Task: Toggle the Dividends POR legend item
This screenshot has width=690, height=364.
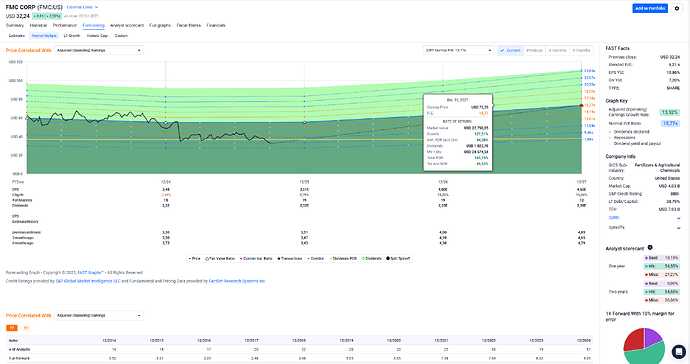Action: 343,258
